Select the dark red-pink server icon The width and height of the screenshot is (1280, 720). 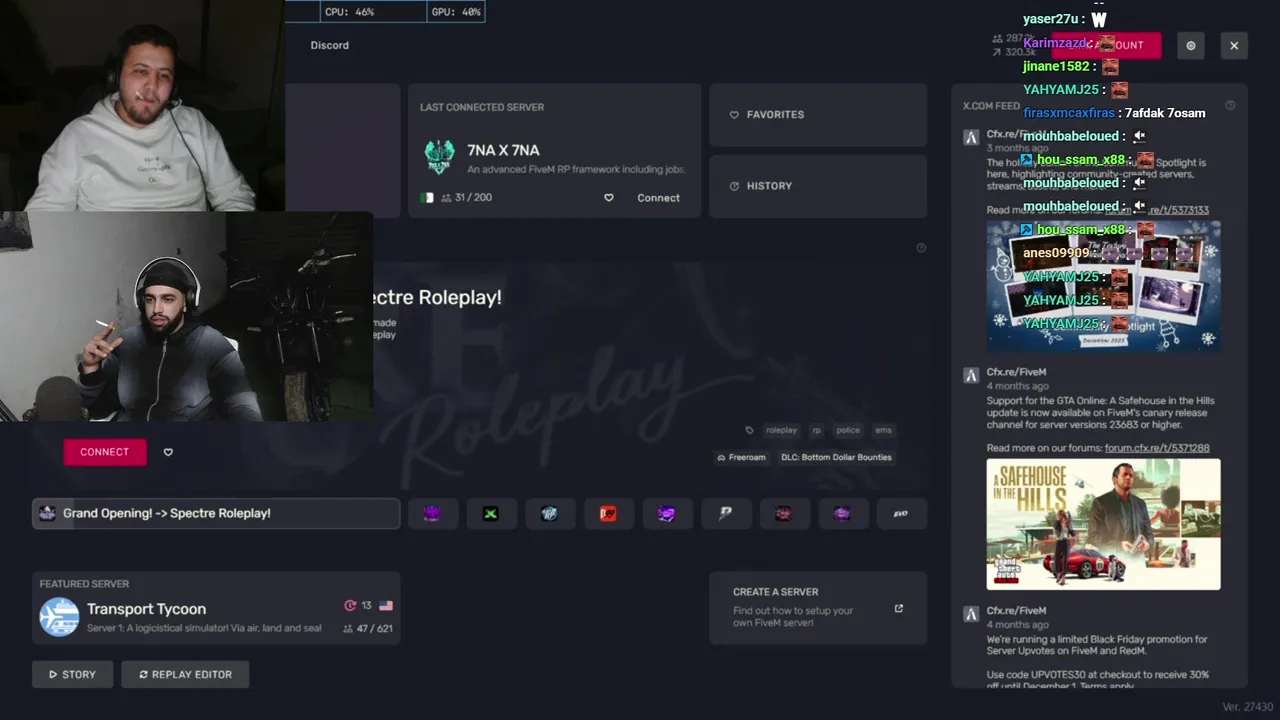coord(784,514)
